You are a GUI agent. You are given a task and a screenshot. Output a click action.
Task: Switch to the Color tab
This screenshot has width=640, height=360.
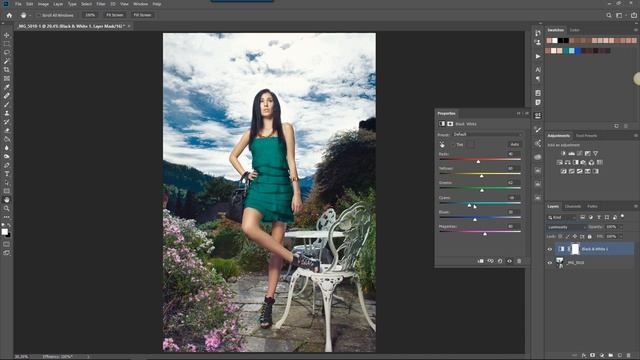[x=575, y=30]
